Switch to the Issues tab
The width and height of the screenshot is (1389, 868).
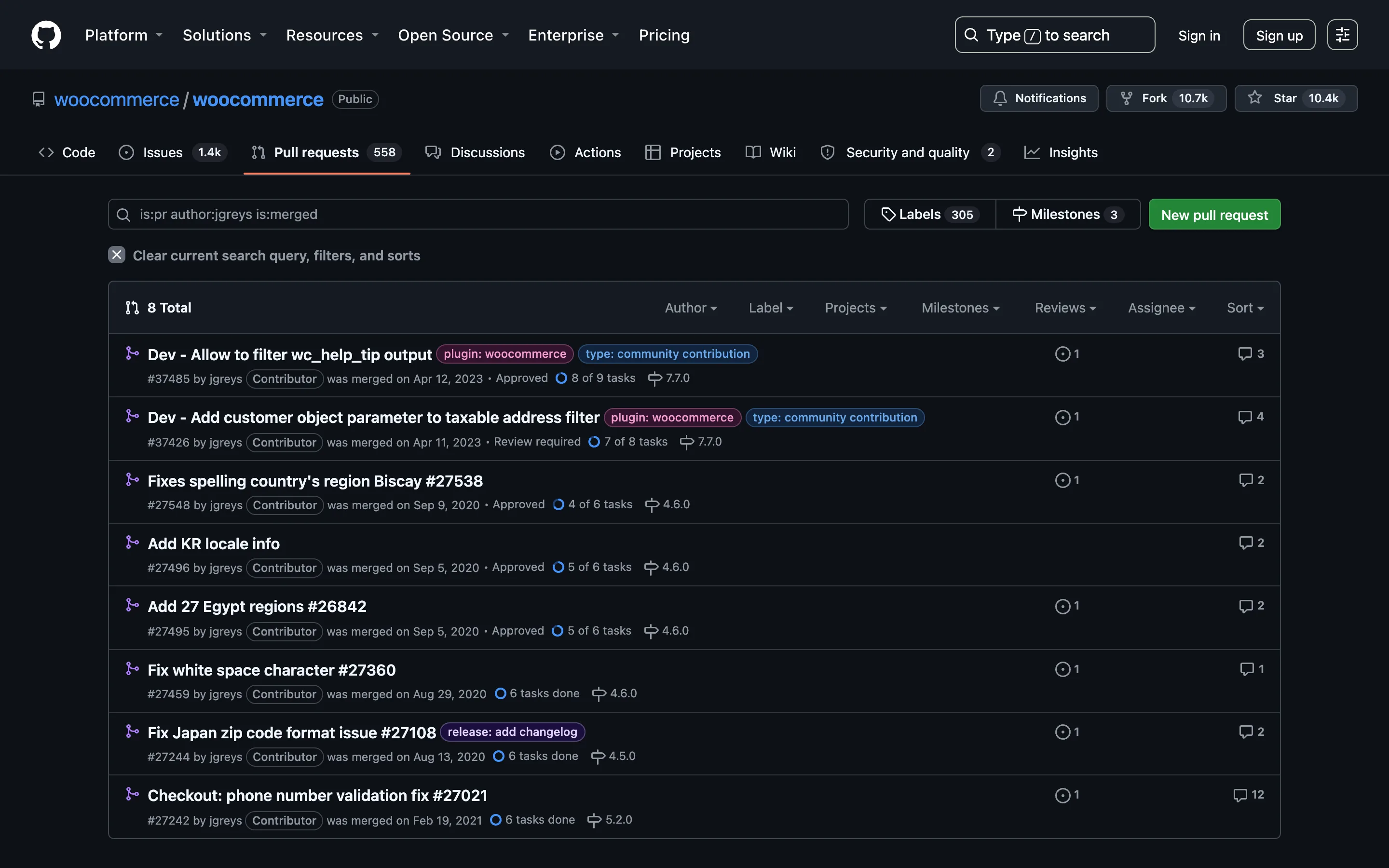click(173, 152)
